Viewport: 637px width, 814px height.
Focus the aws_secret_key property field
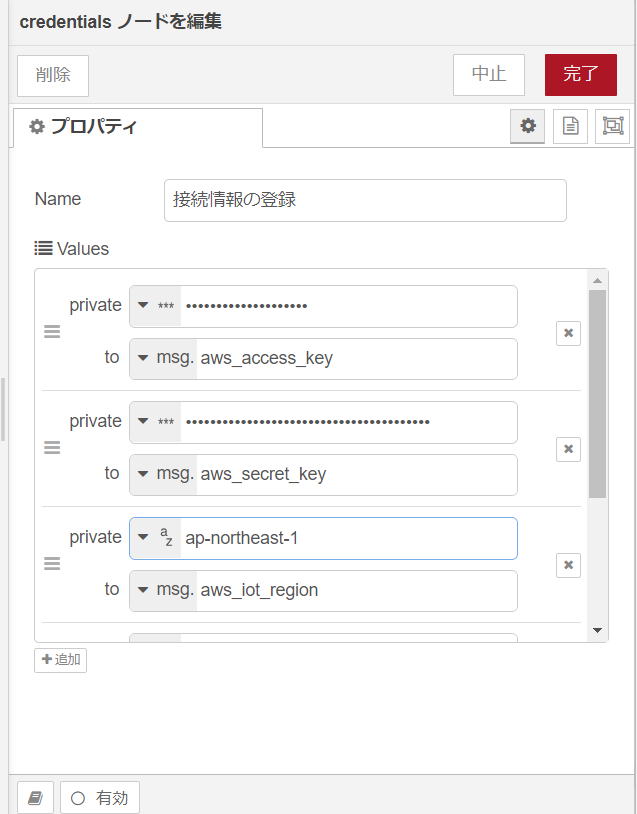click(357, 474)
